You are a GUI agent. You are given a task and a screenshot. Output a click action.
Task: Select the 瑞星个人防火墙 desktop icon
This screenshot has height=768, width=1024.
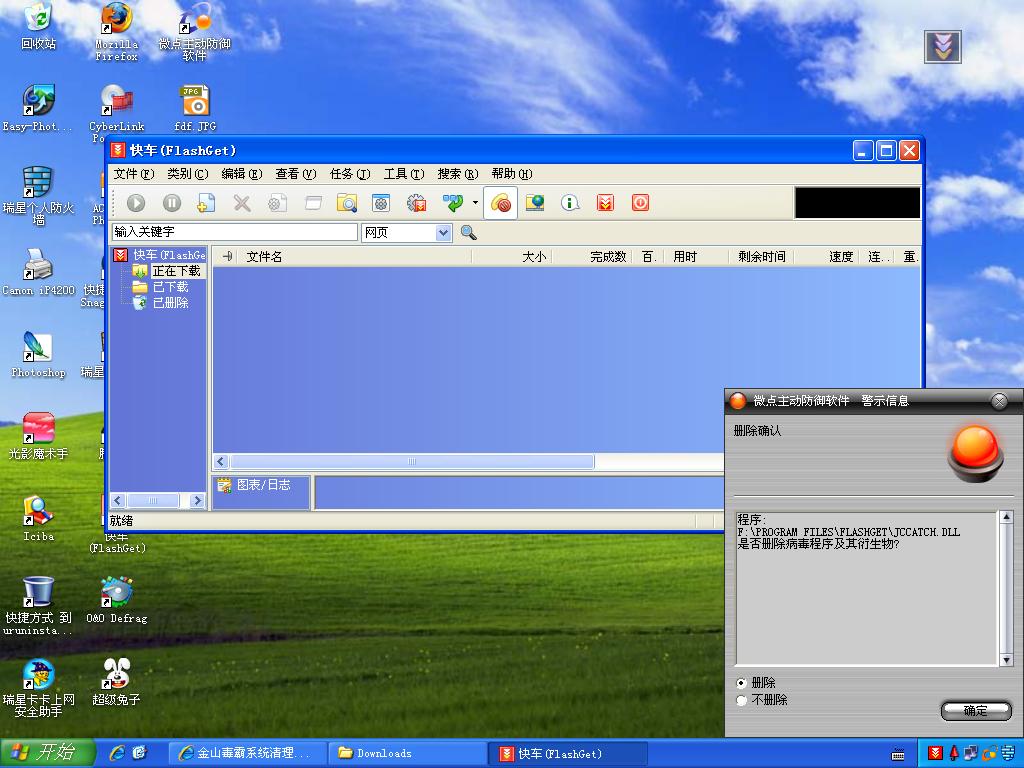pyautogui.click(x=38, y=196)
